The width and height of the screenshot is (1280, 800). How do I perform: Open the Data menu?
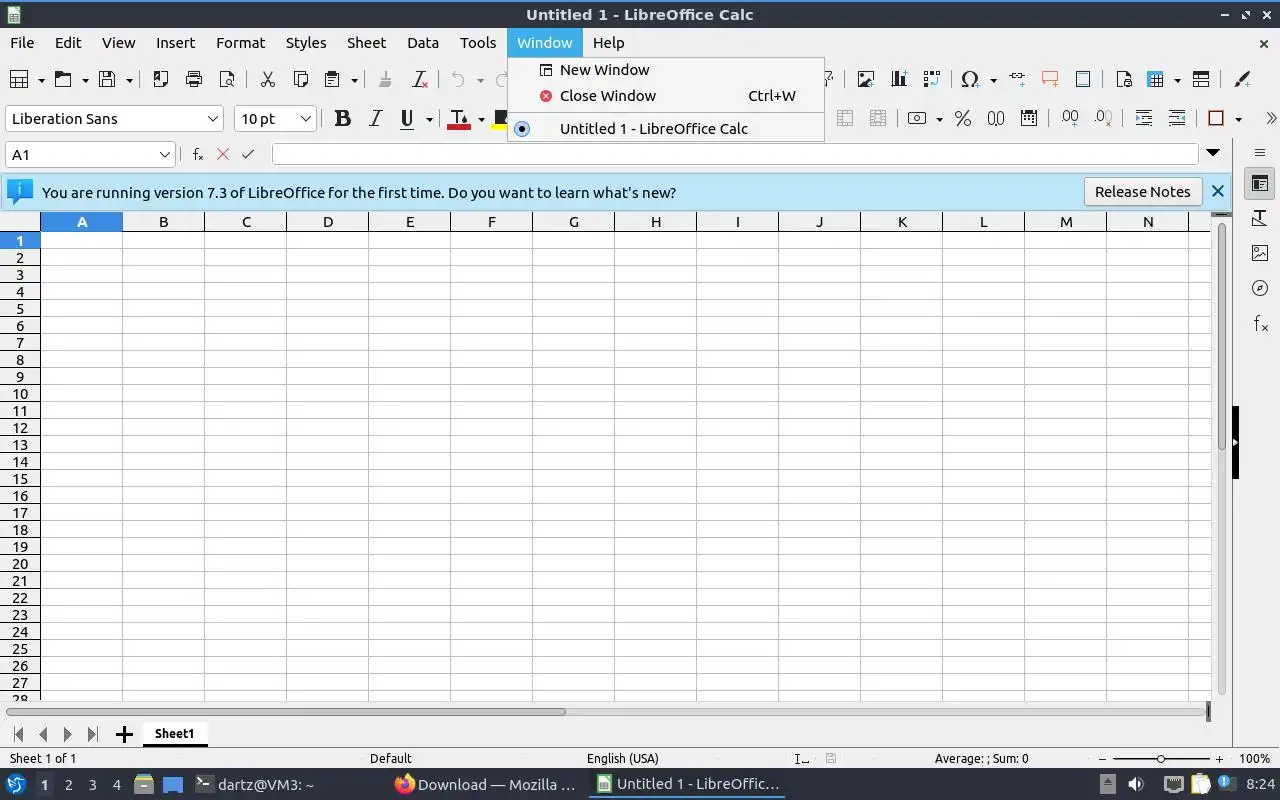pyautogui.click(x=423, y=42)
